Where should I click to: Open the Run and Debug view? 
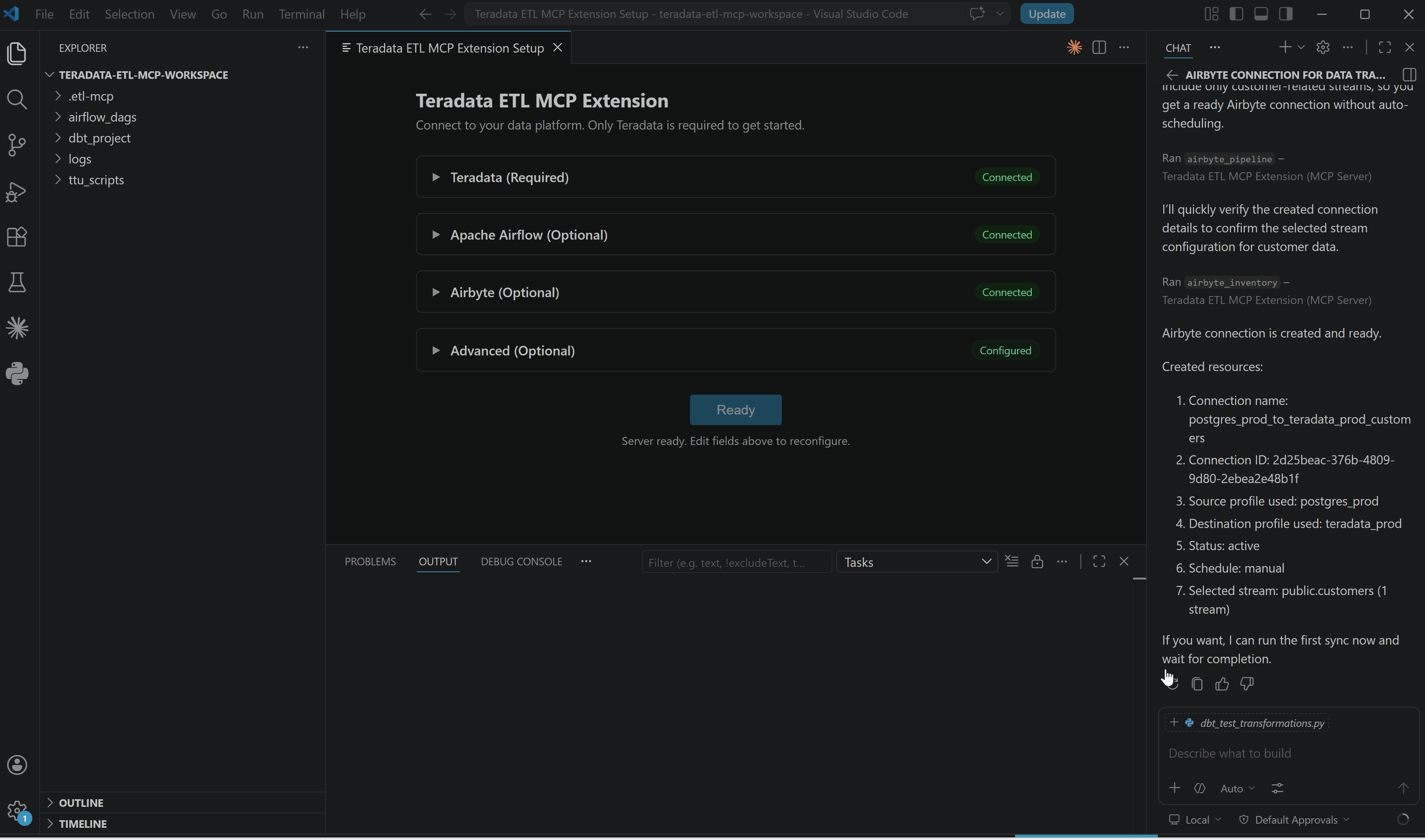(x=17, y=192)
